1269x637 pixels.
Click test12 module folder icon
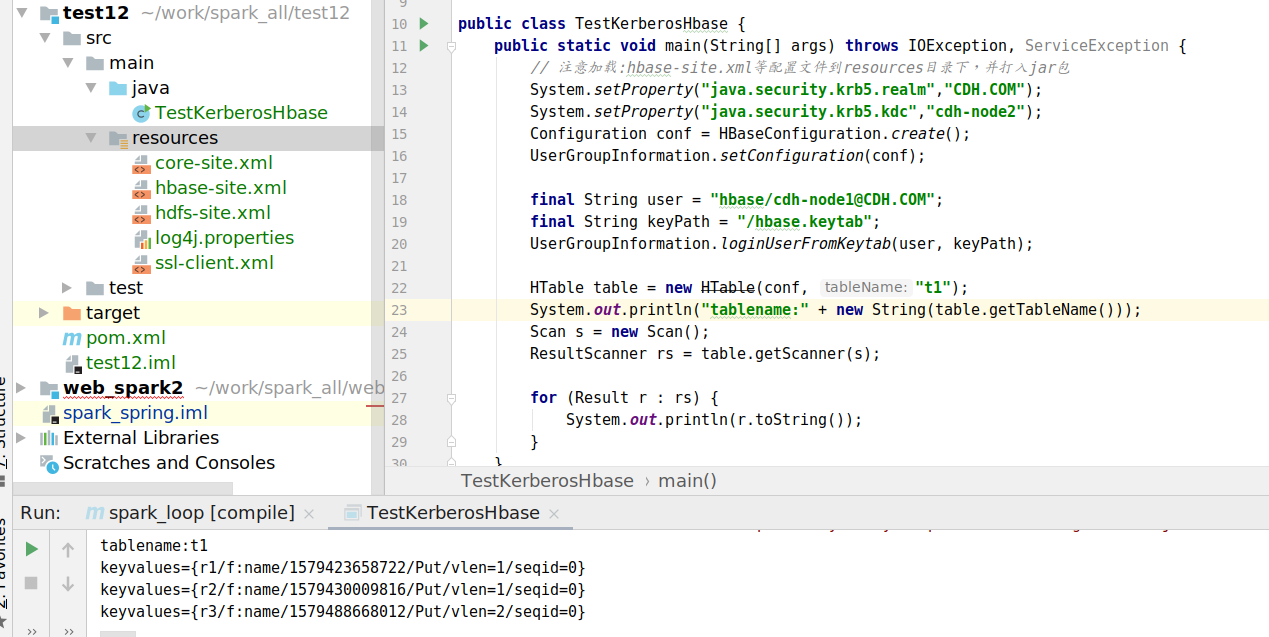pos(48,13)
